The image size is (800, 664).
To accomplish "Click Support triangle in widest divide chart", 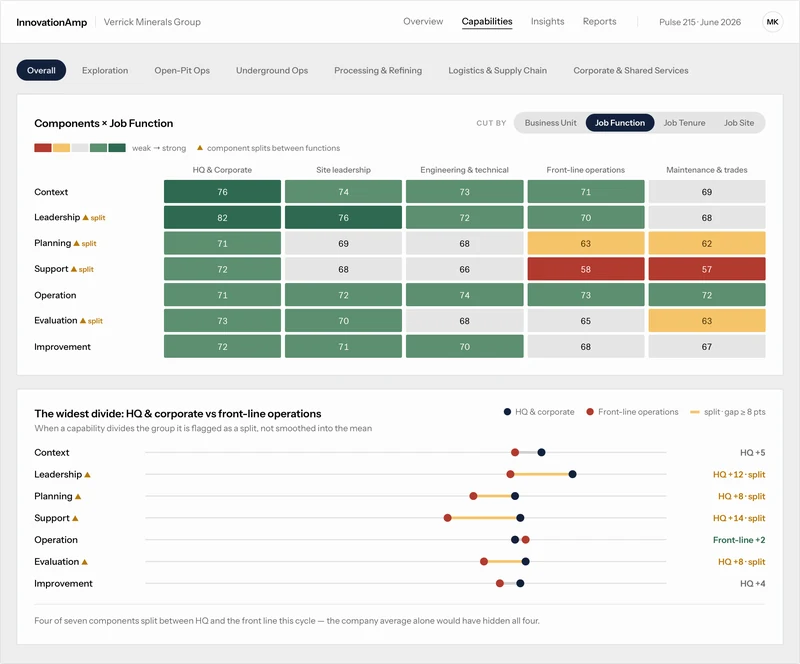I will pos(75,518).
